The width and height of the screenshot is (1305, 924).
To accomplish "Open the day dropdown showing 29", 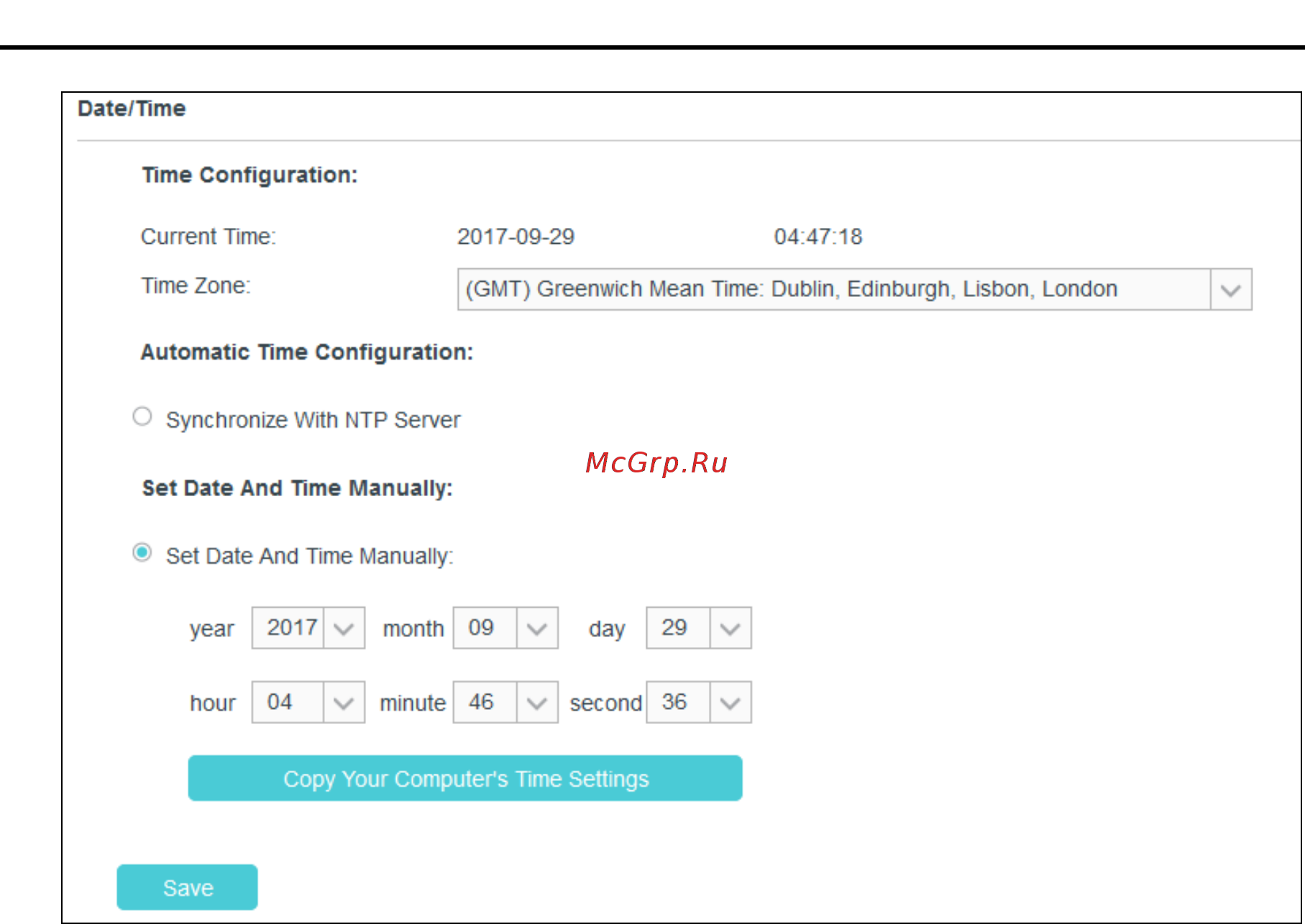I will [699, 628].
